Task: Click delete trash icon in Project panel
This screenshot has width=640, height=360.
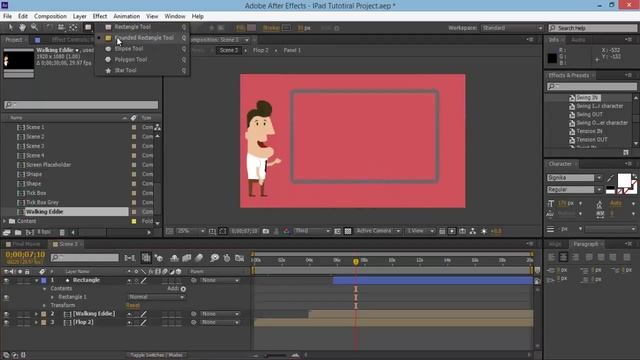Action: click(62, 232)
